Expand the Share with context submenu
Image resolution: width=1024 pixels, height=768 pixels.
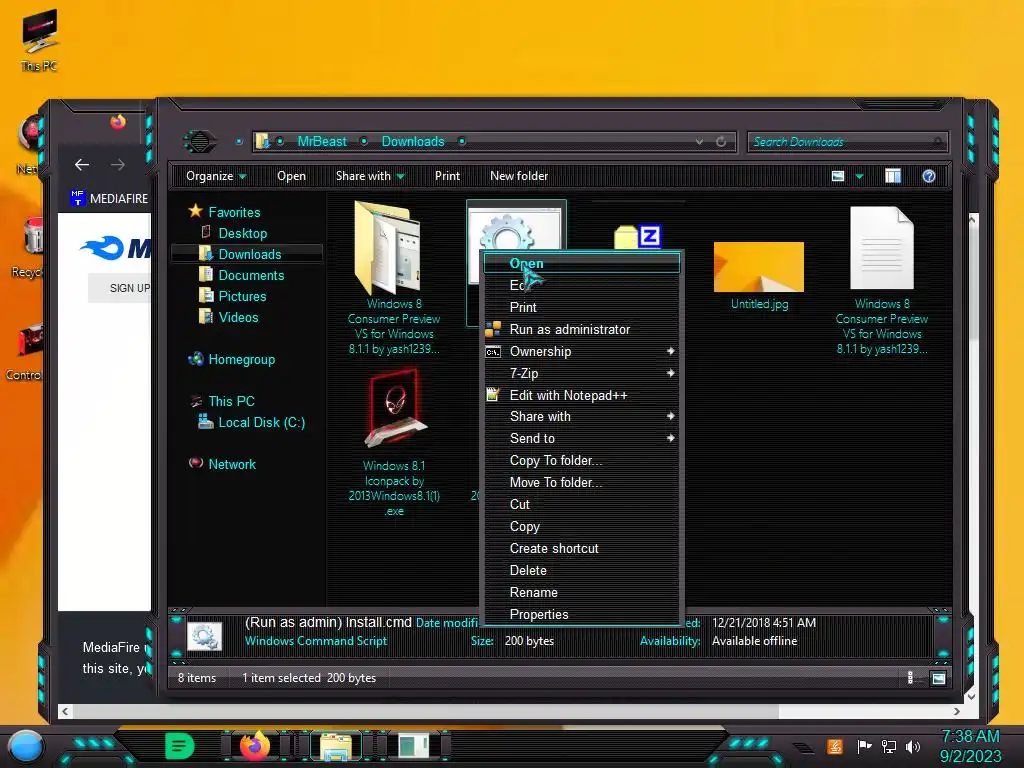coord(581,416)
